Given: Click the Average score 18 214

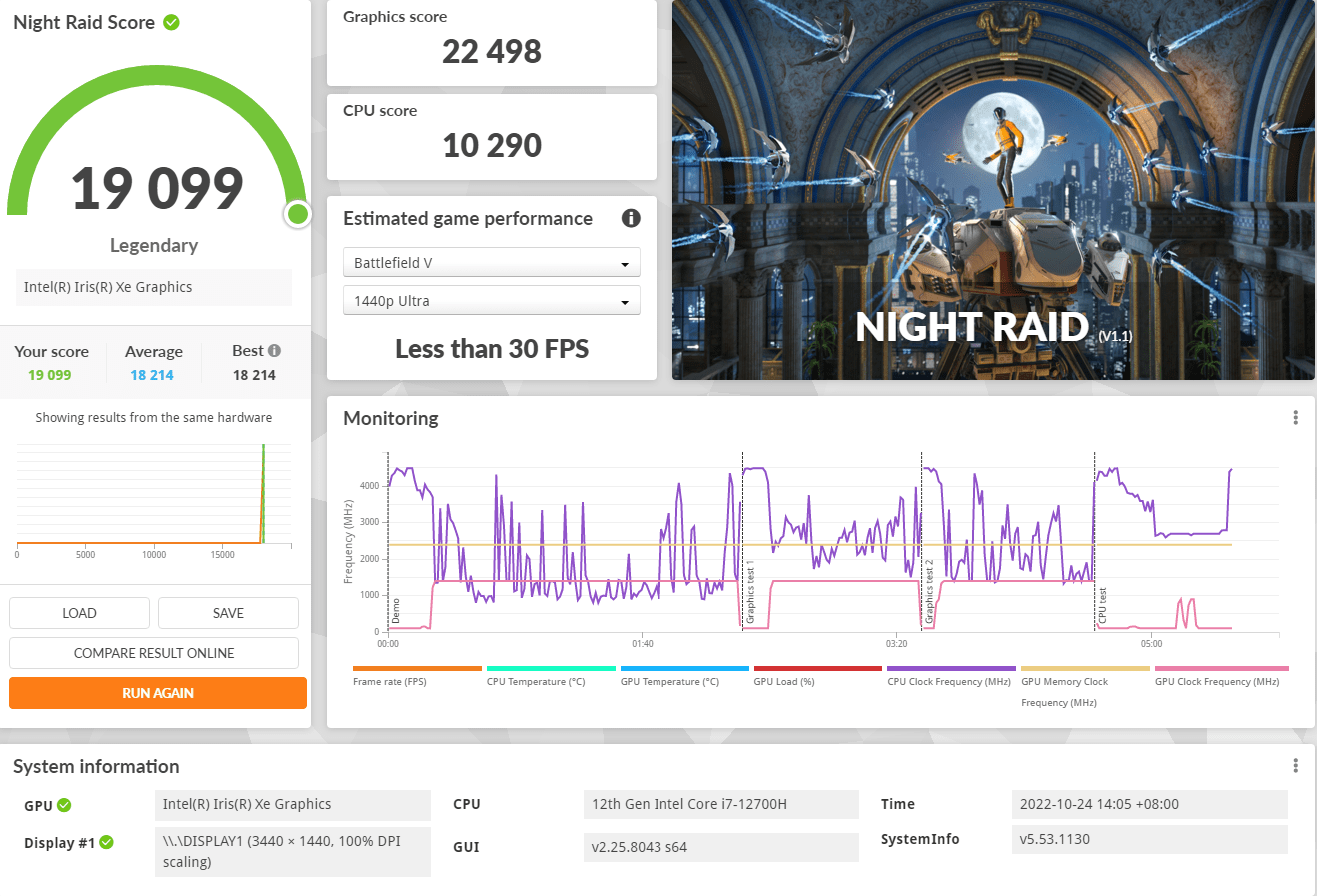Looking at the screenshot, I should pyautogui.click(x=152, y=375).
